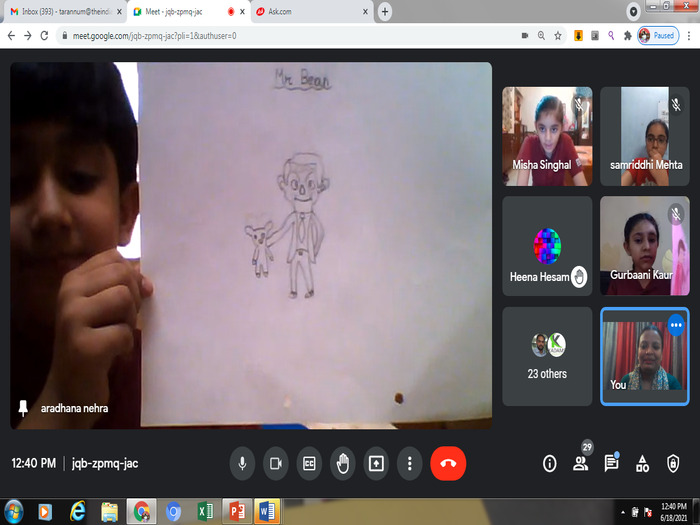700x525 pixels.
Task: Click the present now screen share icon
Action: pyautogui.click(x=376, y=463)
